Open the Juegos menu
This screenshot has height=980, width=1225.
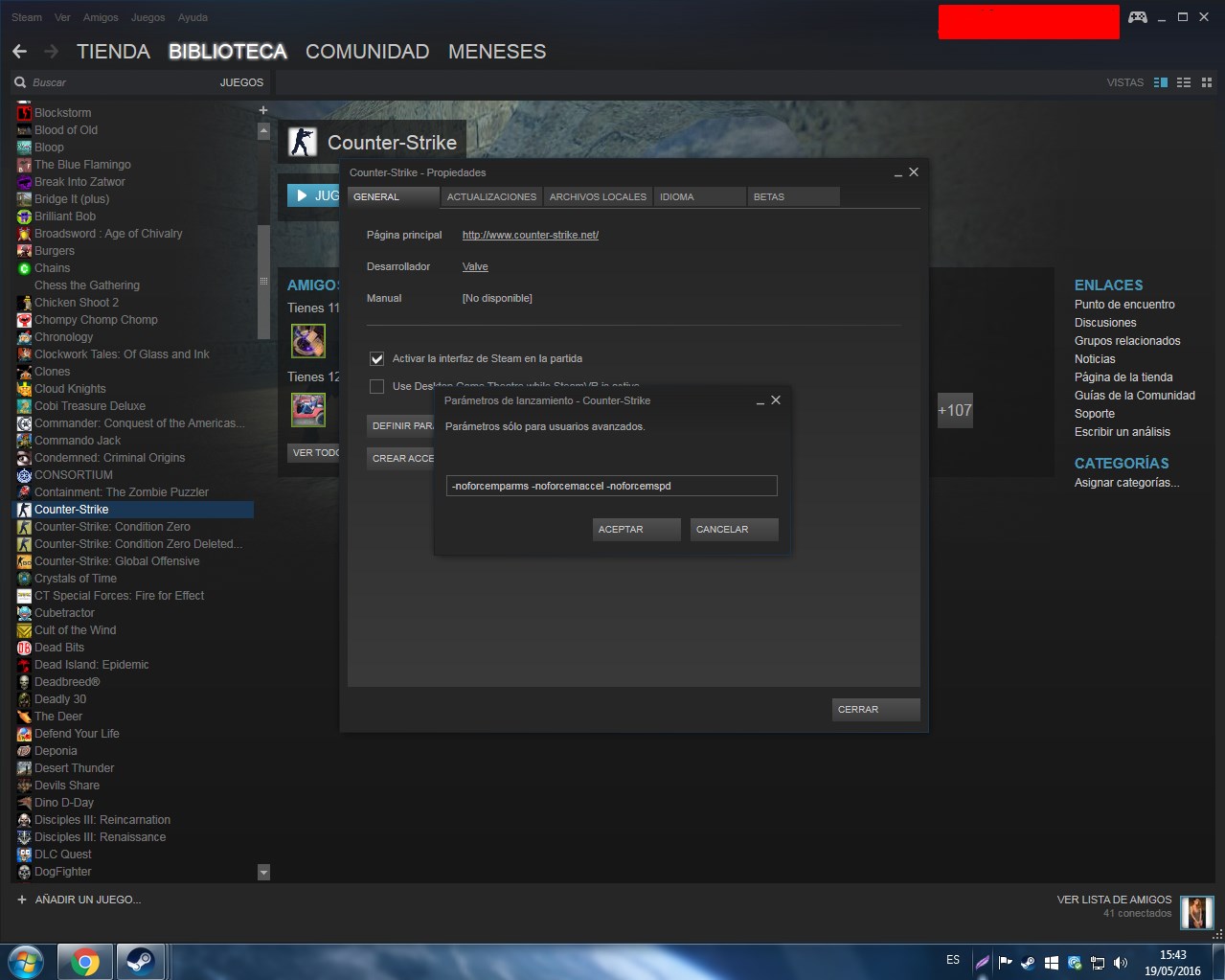point(147,17)
